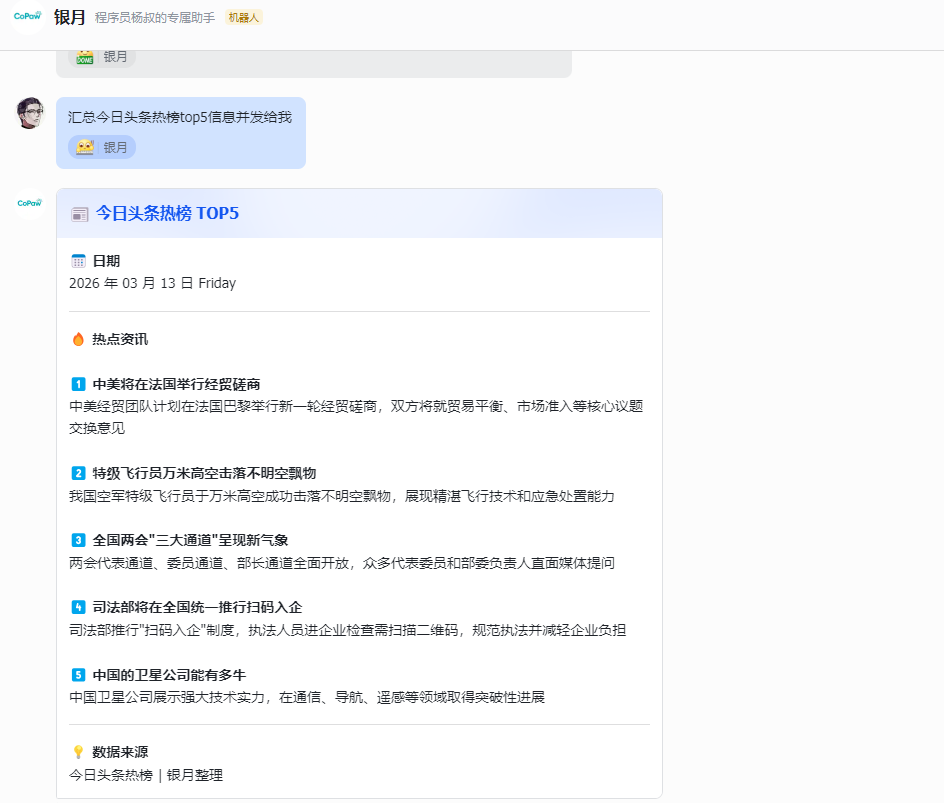Screen dimensions: 944x803
Task: Click the light bulb icon beside 数据来源
Action: point(78,752)
